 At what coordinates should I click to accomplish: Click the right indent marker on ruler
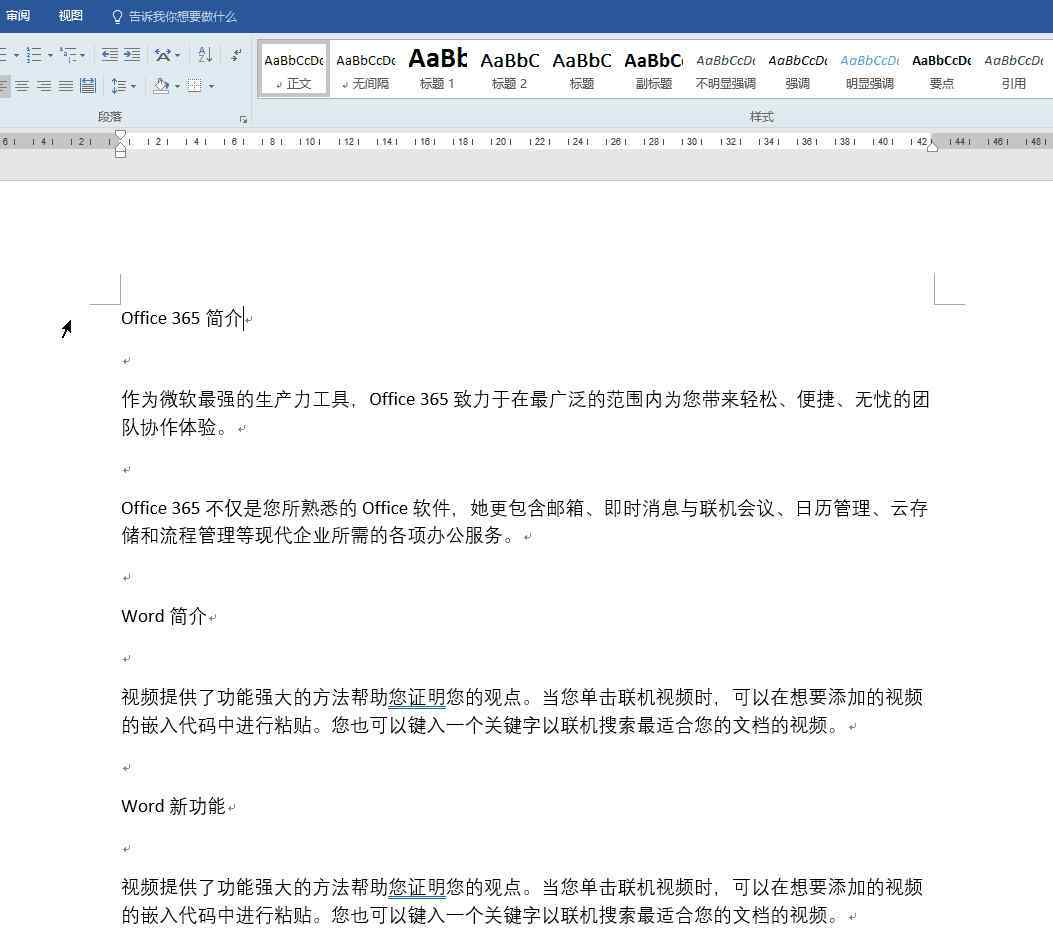[932, 147]
